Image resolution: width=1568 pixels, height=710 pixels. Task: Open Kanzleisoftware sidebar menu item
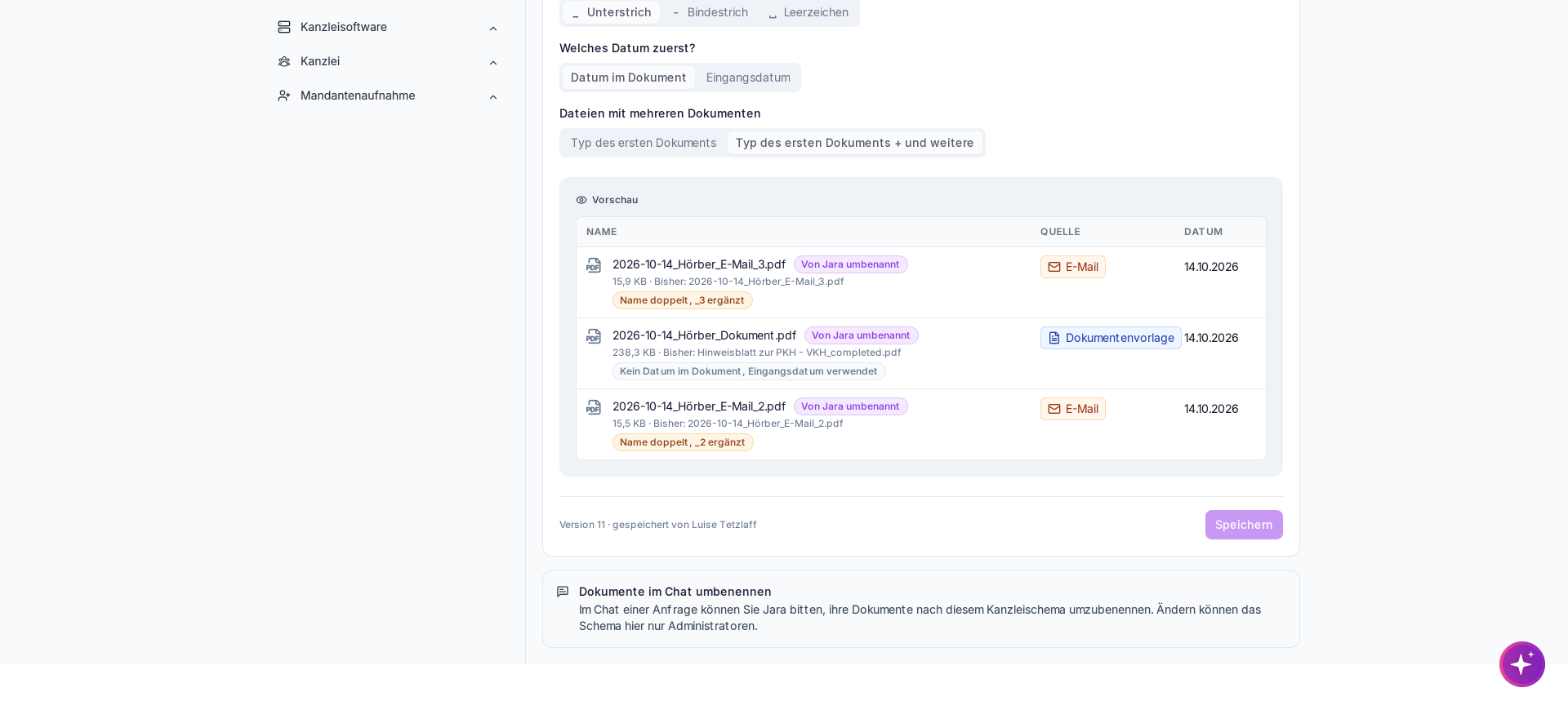pos(389,27)
